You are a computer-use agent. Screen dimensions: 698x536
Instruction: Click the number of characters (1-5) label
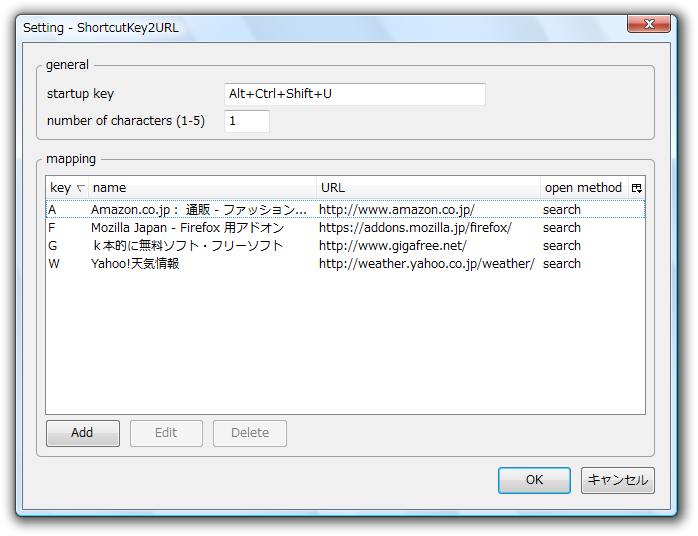(126, 121)
